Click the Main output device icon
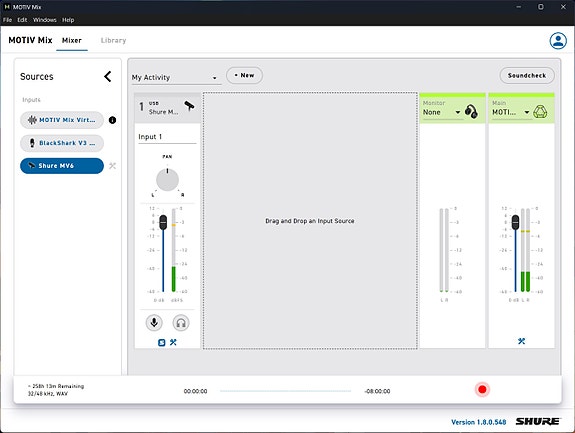575x433 pixels. [540, 112]
